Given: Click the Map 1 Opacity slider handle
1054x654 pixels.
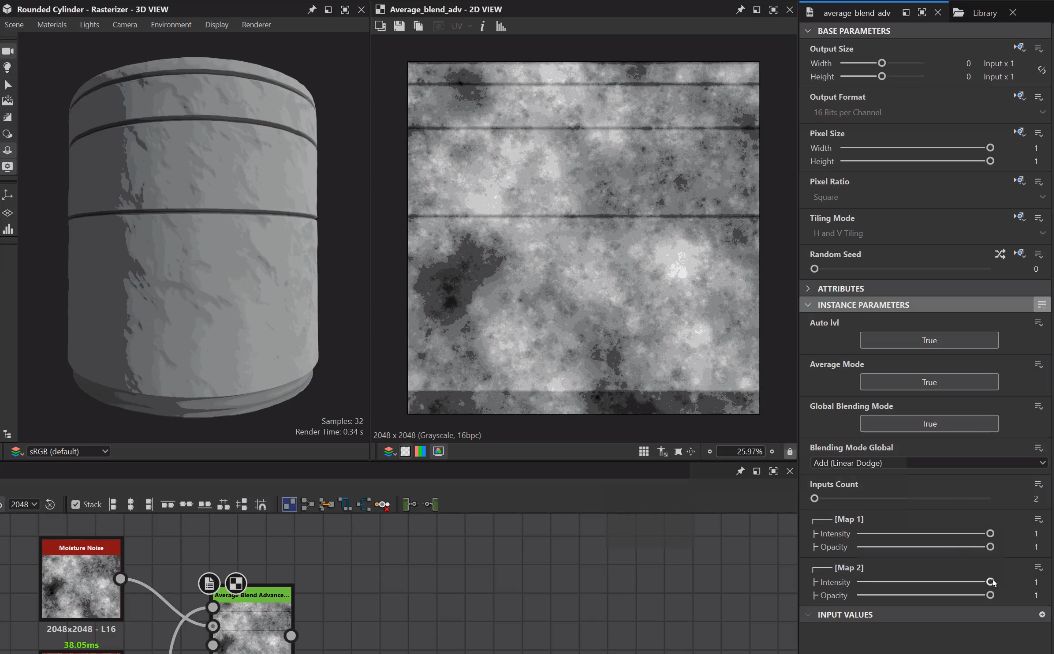Looking at the screenshot, I should tap(990, 547).
